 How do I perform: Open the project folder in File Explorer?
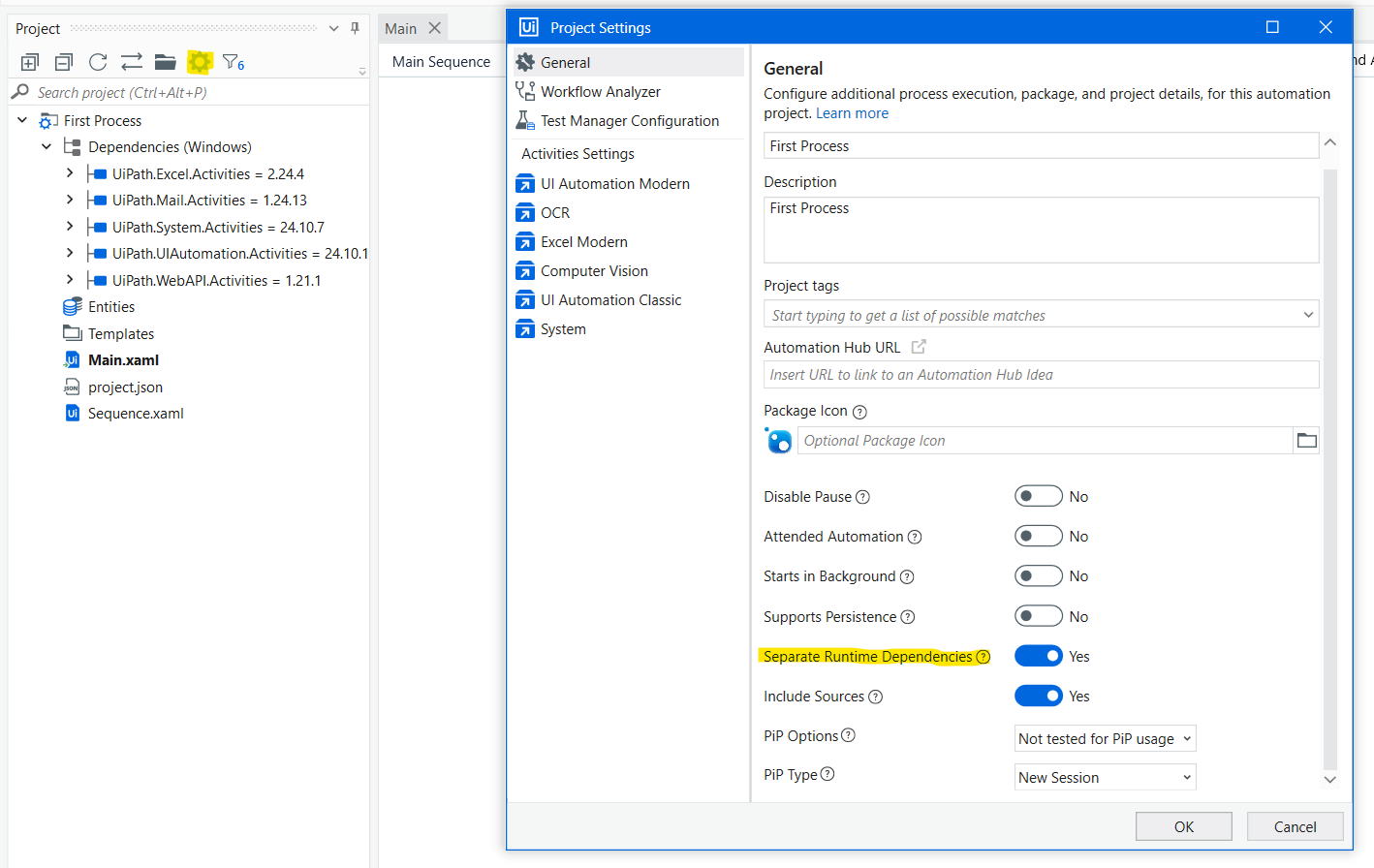pyautogui.click(x=166, y=63)
